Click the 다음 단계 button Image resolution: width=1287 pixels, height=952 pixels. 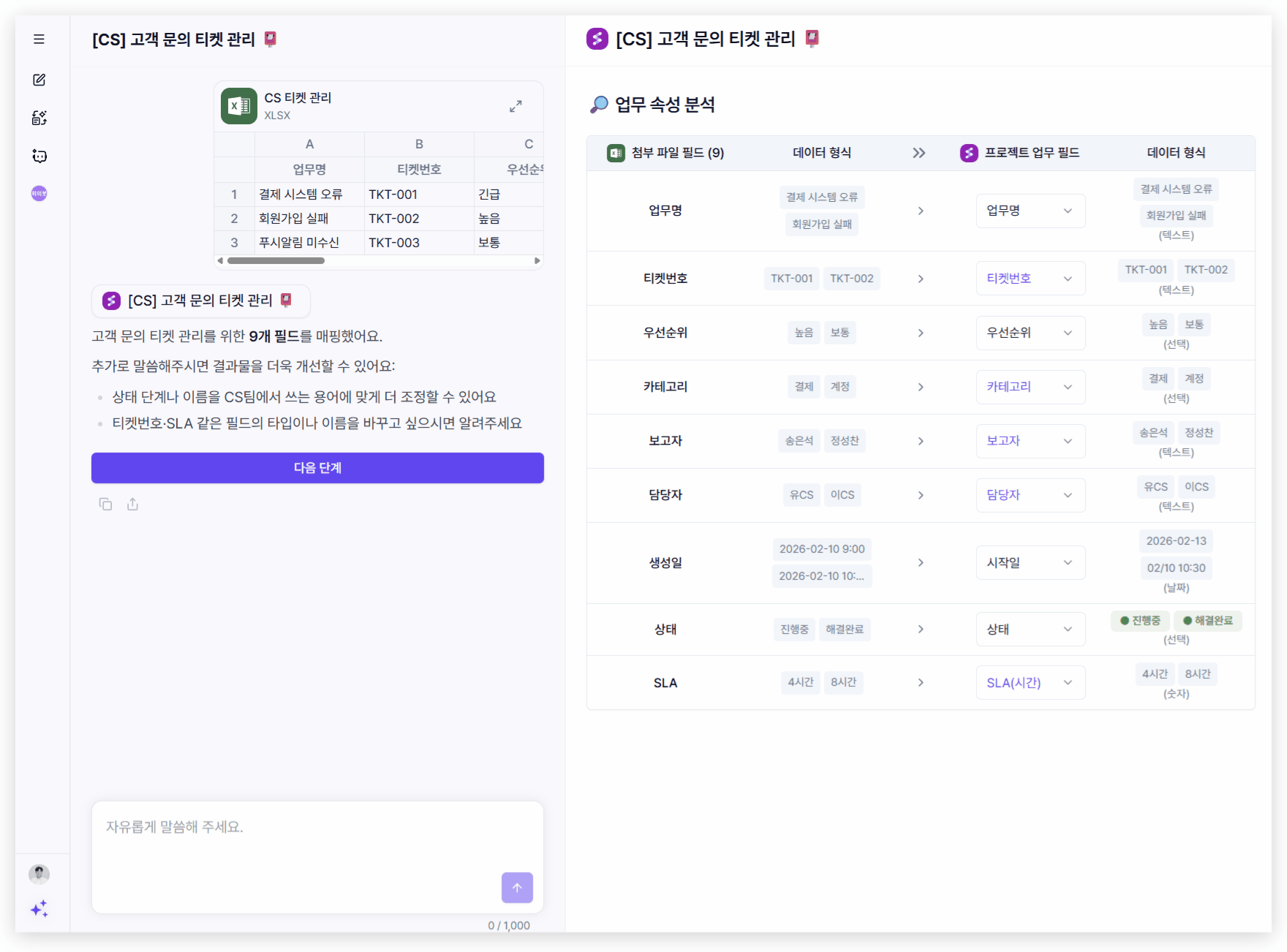point(317,468)
